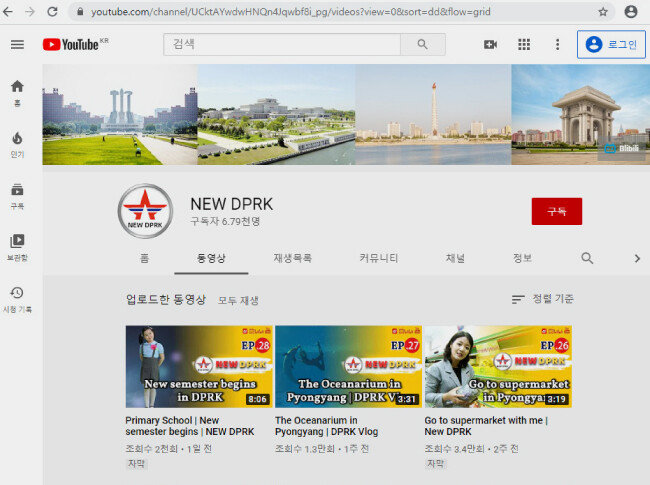Open the 채널 channels tab
Viewport: 650px width, 485px height.
[x=455, y=258]
